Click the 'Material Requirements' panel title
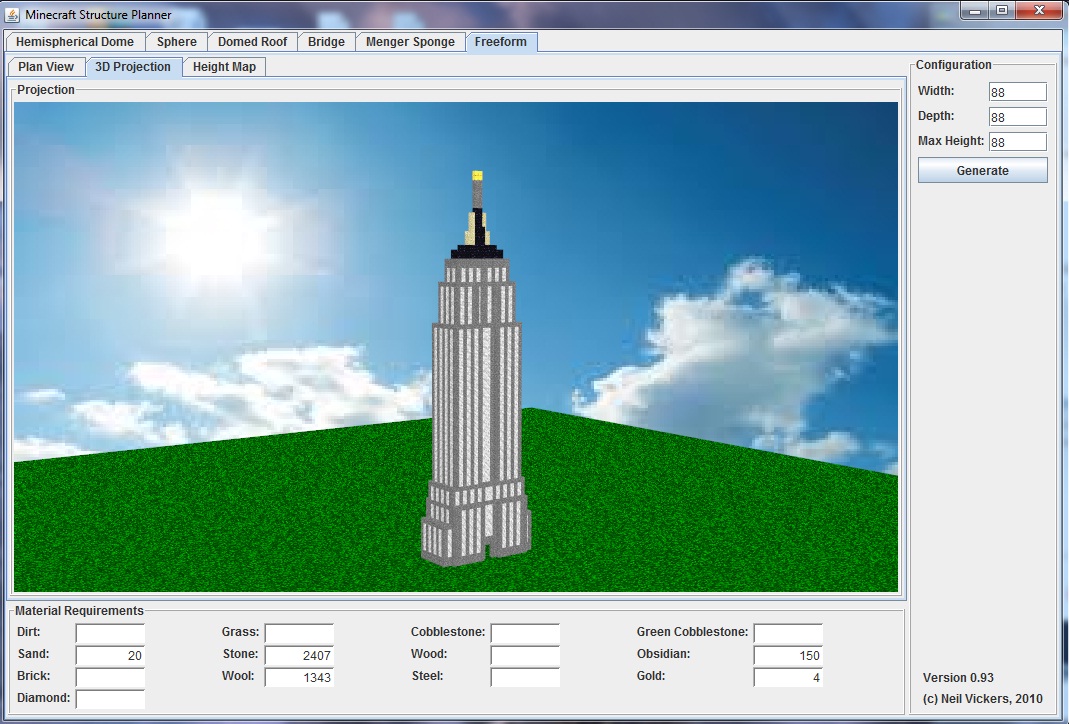Image resolution: width=1069 pixels, height=724 pixels. coord(79,611)
